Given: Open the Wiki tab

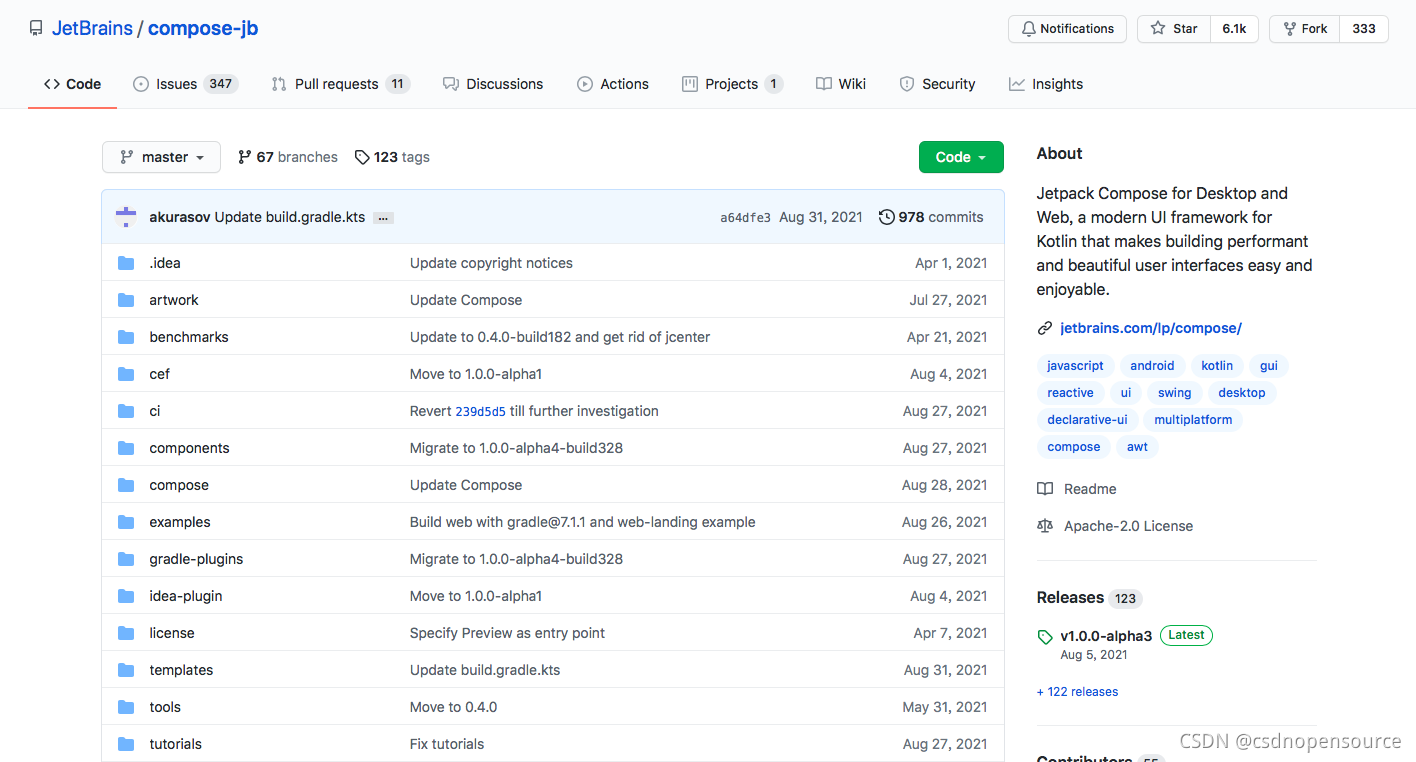Looking at the screenshot, I should click(x=841, y=84).
